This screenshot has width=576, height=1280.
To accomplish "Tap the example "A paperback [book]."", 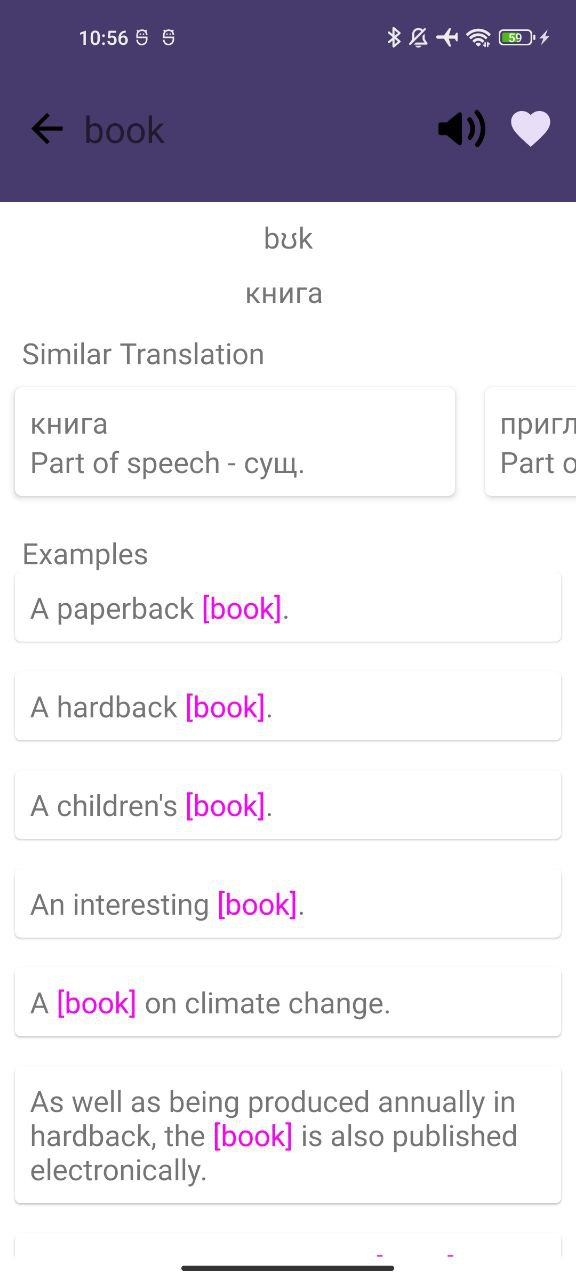I will [x=288, y=608].
